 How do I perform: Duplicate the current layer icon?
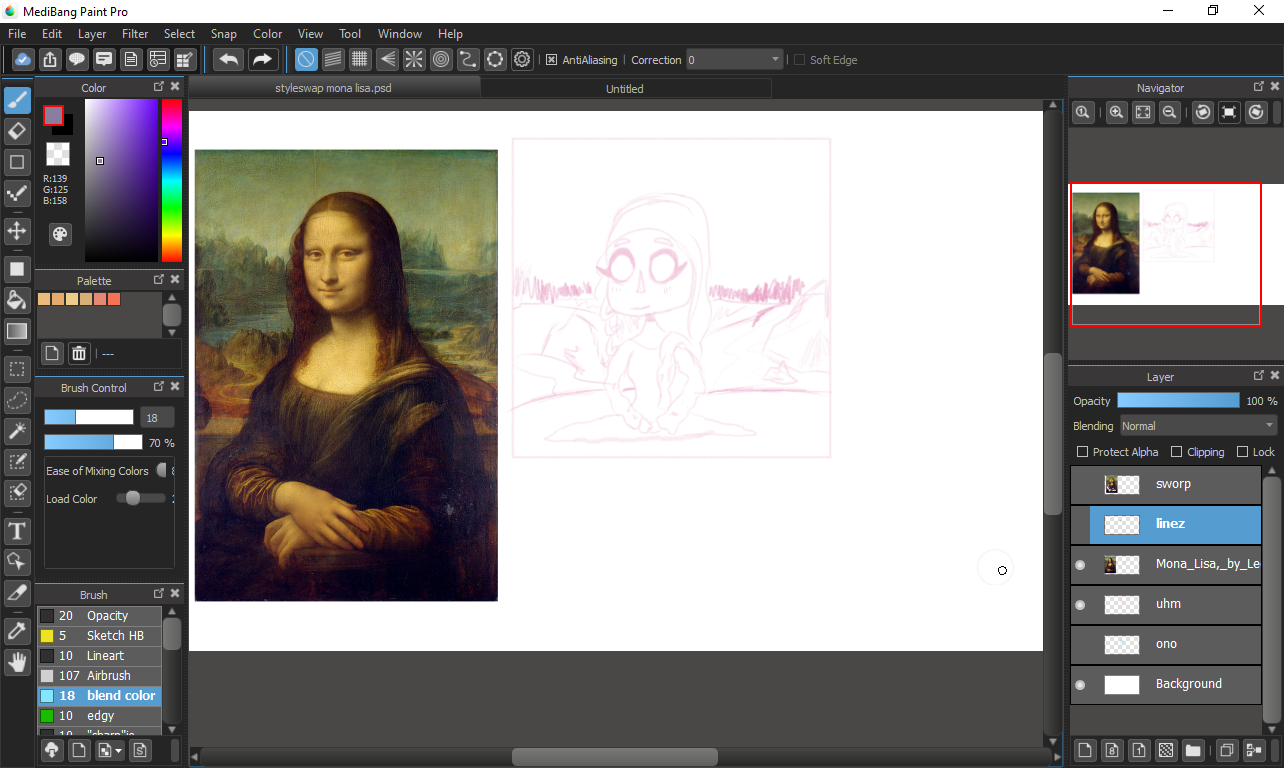click(x=1226, y=750)
